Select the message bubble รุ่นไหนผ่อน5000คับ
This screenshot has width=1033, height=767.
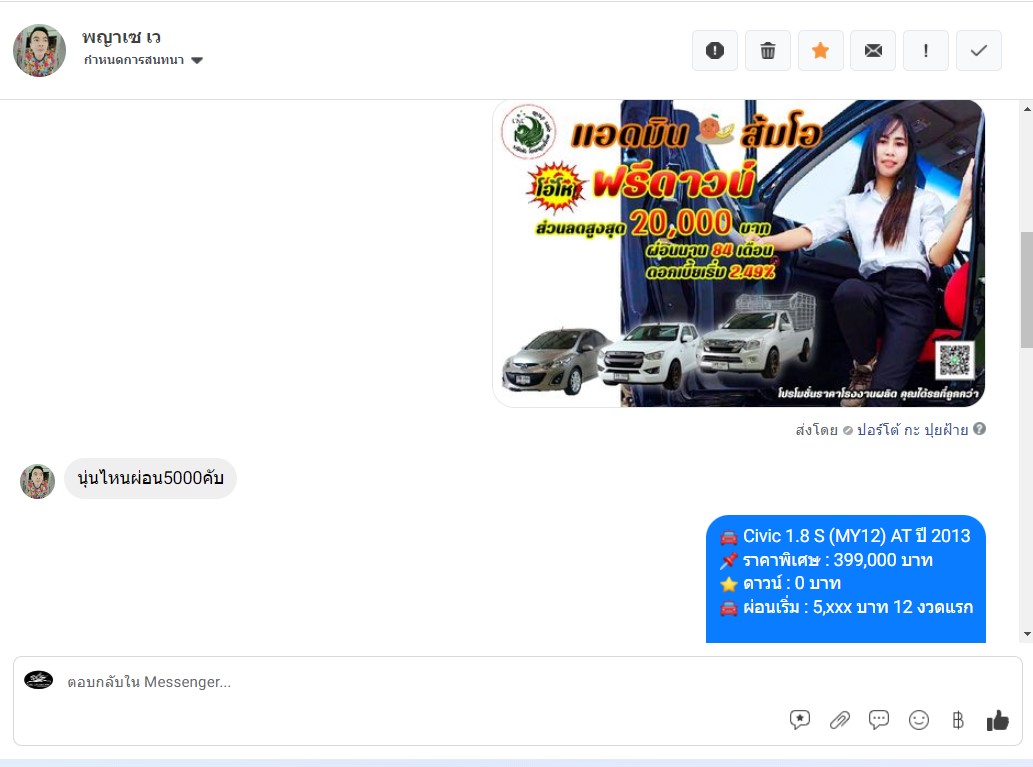coord(150,478)
